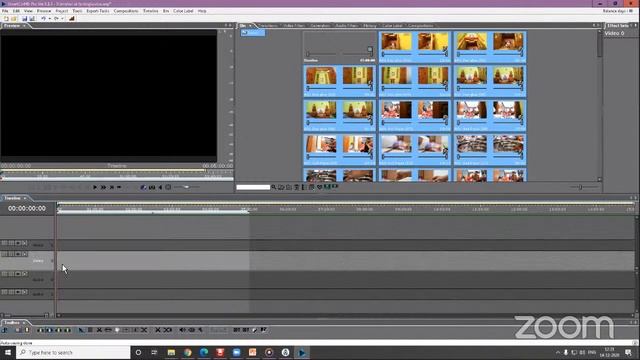Select the arrow pointer tool in Toolbox
This screenshot has width=640, height=360.
(x=81, y=330)
